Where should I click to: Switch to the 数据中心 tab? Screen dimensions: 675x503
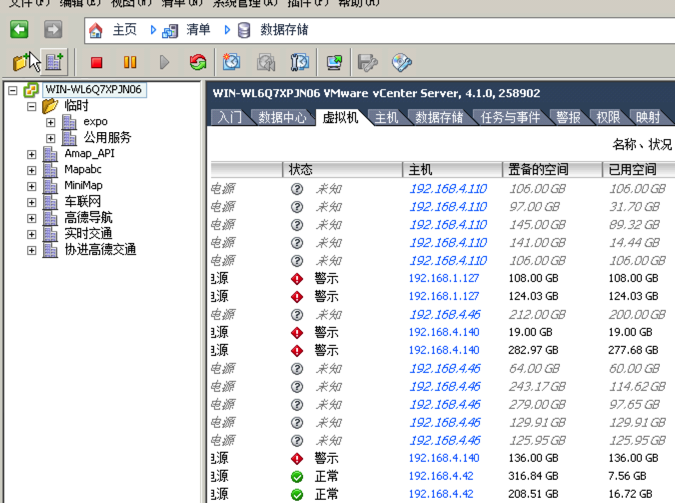282,117
